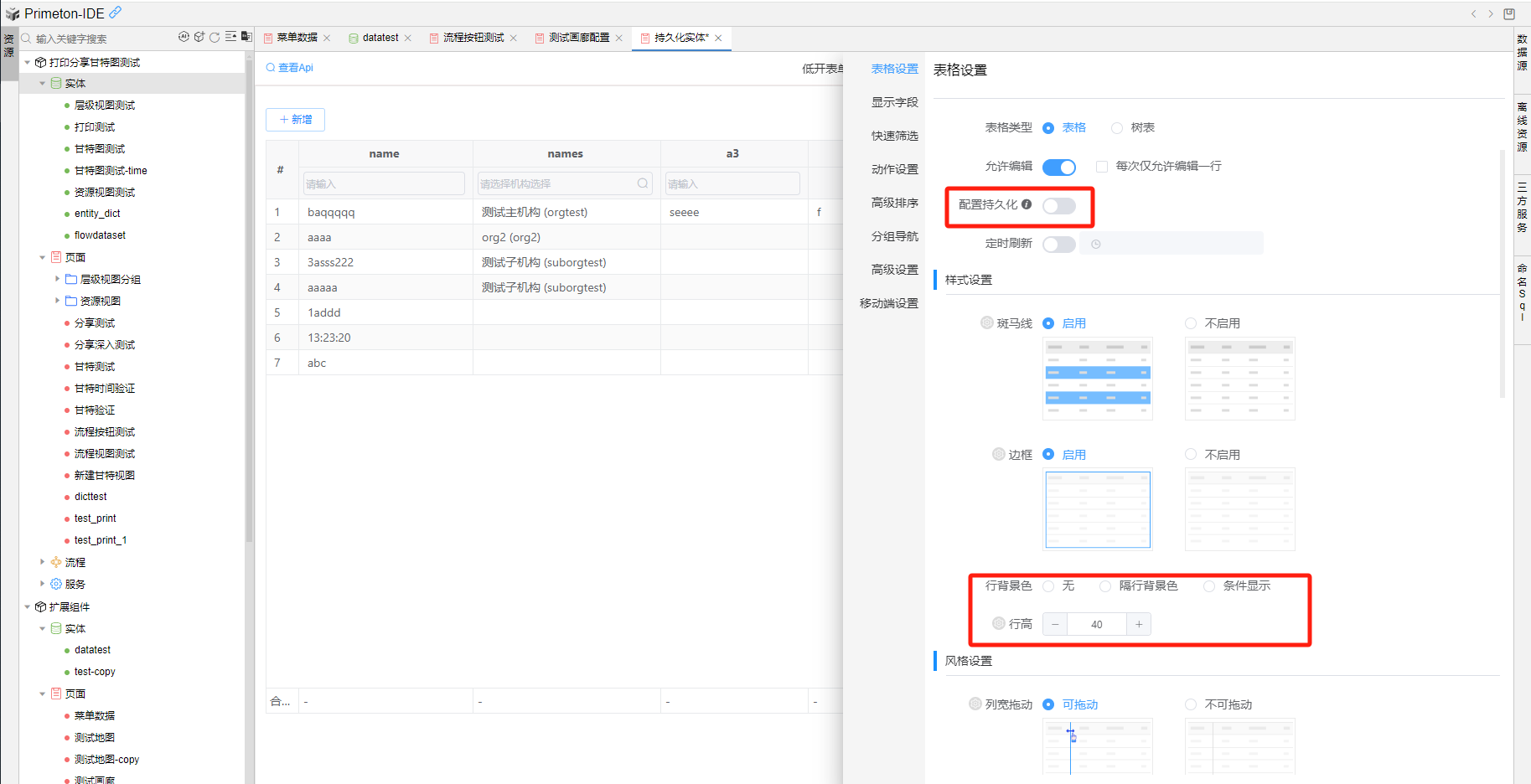Click the language switch icon in resource toolbar
Screen dimensions: 1531x784
(246, 37)
